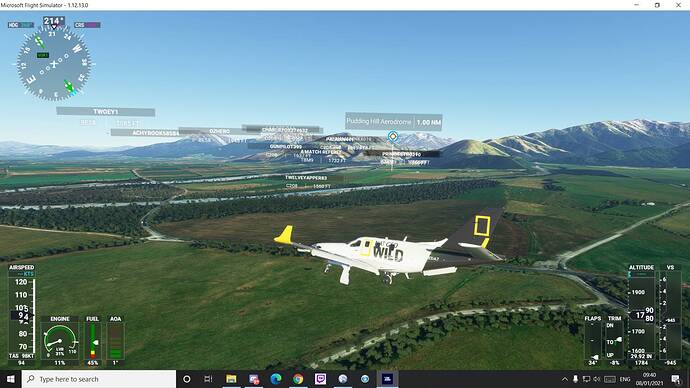Click the flaps position indicator
The width and height of the screenshot is (690, 388).
593,340
